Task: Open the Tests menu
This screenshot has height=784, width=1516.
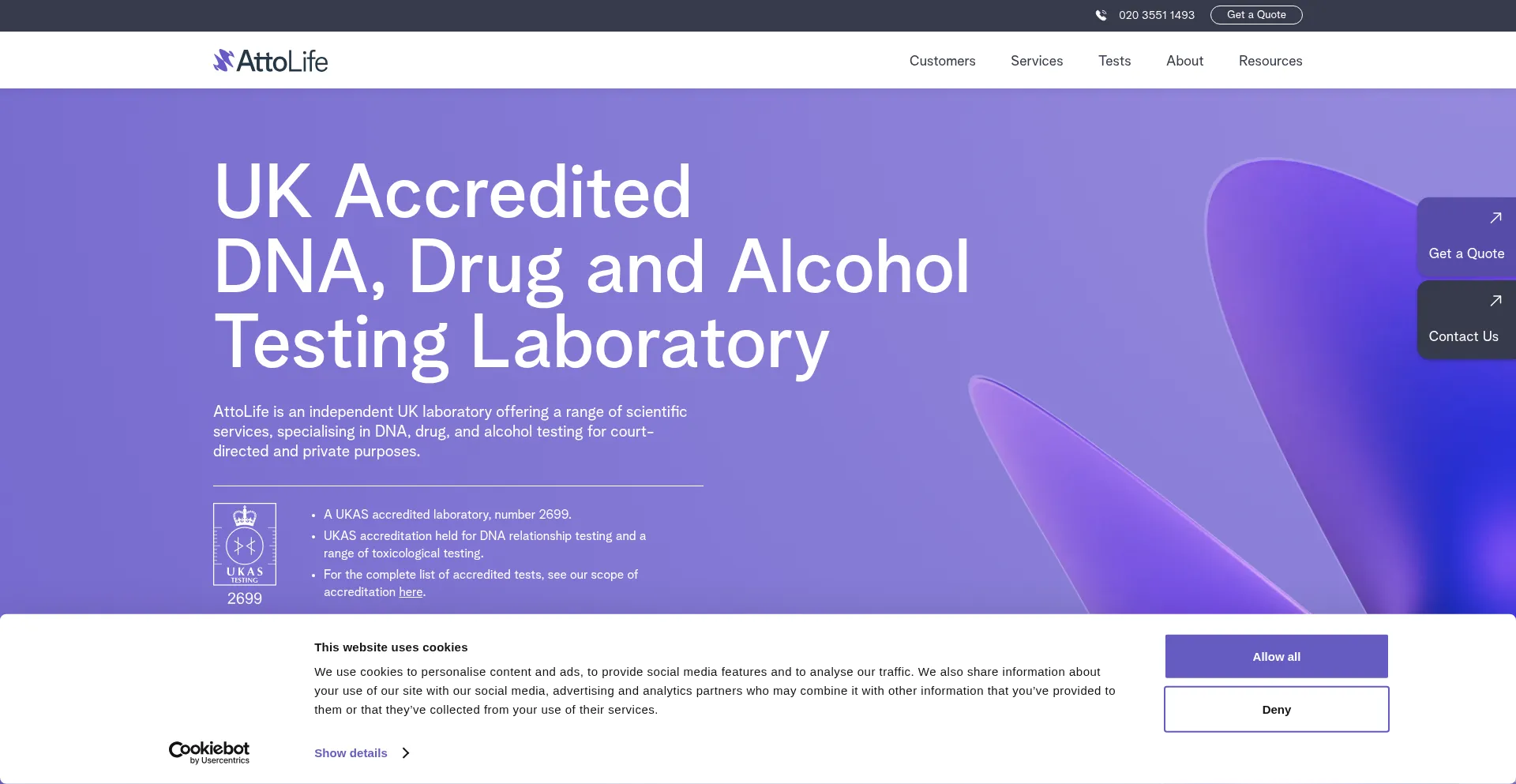Action: tap(1114, 61)
